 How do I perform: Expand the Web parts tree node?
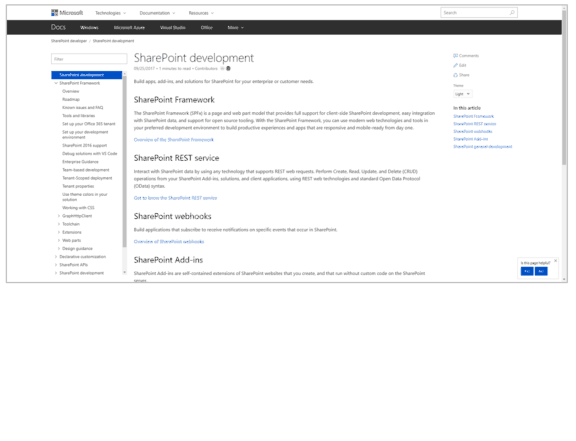point(59,240)
